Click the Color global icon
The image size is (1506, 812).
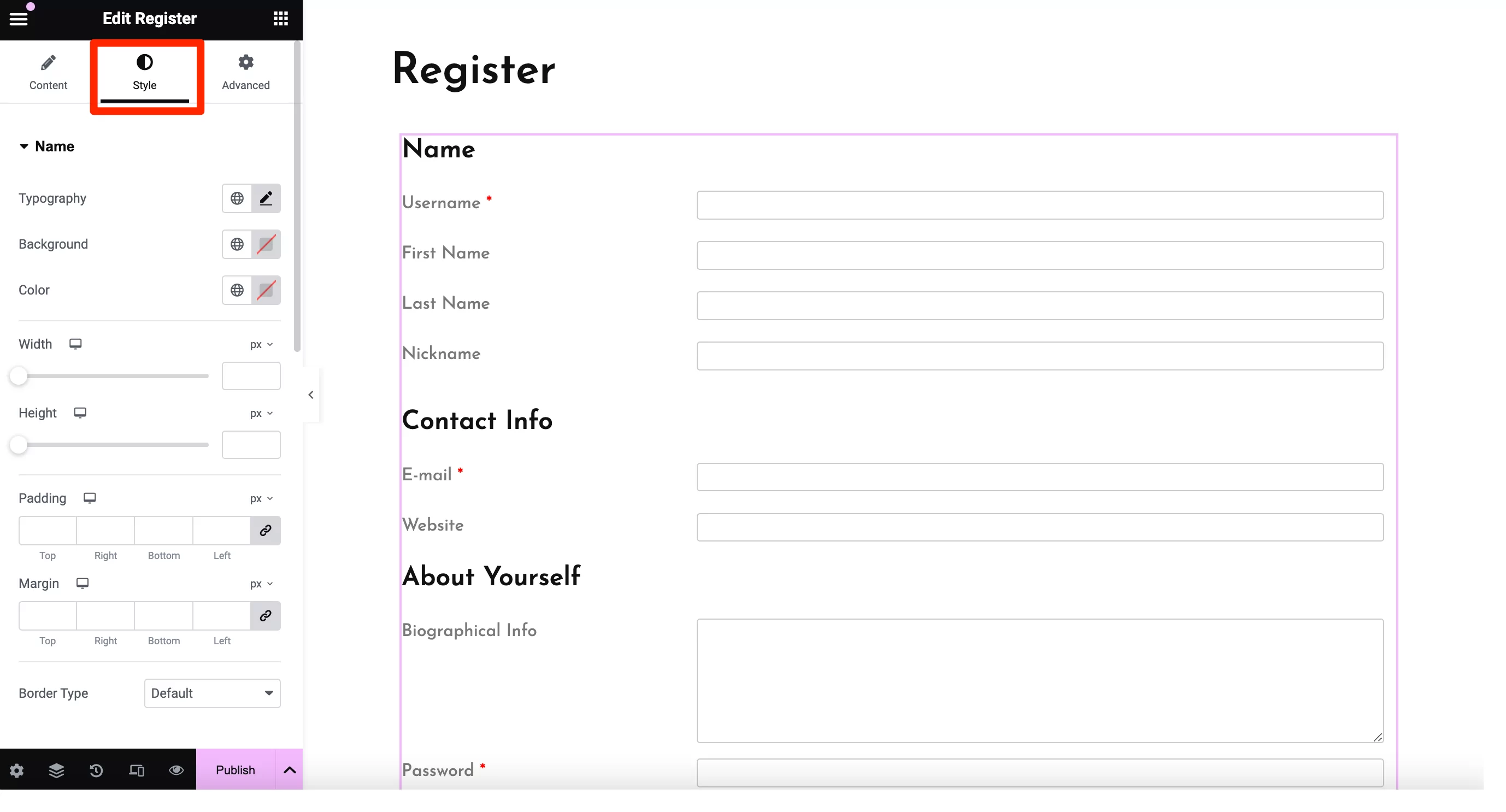(237, 290)
